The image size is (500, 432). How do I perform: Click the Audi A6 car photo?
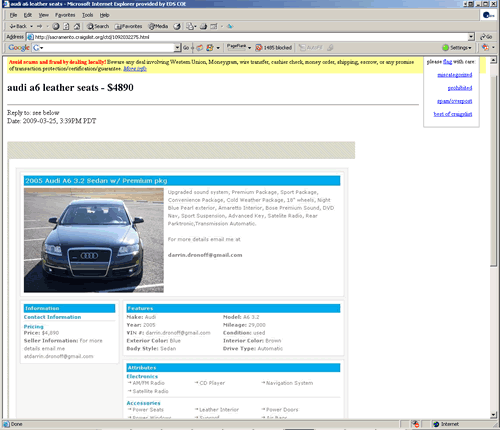(x=94, y=240)
